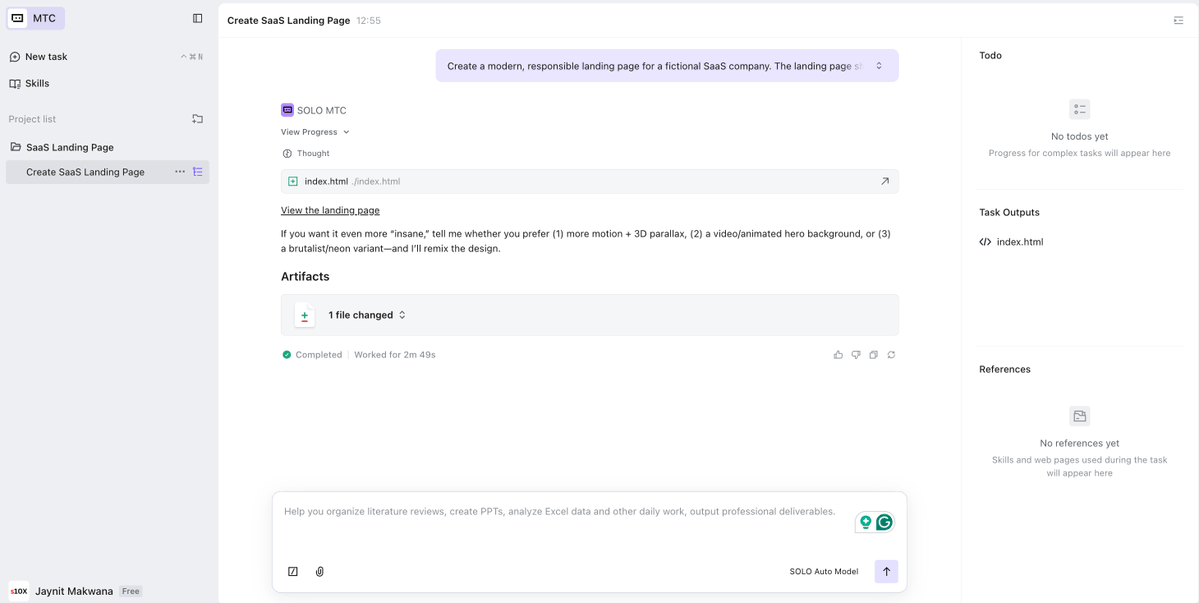The height and width of the screenshot is (603, 1199).
Task: Collapse the left sidebar panel icon
Action: pyautogui.click(x=197, y=18)
